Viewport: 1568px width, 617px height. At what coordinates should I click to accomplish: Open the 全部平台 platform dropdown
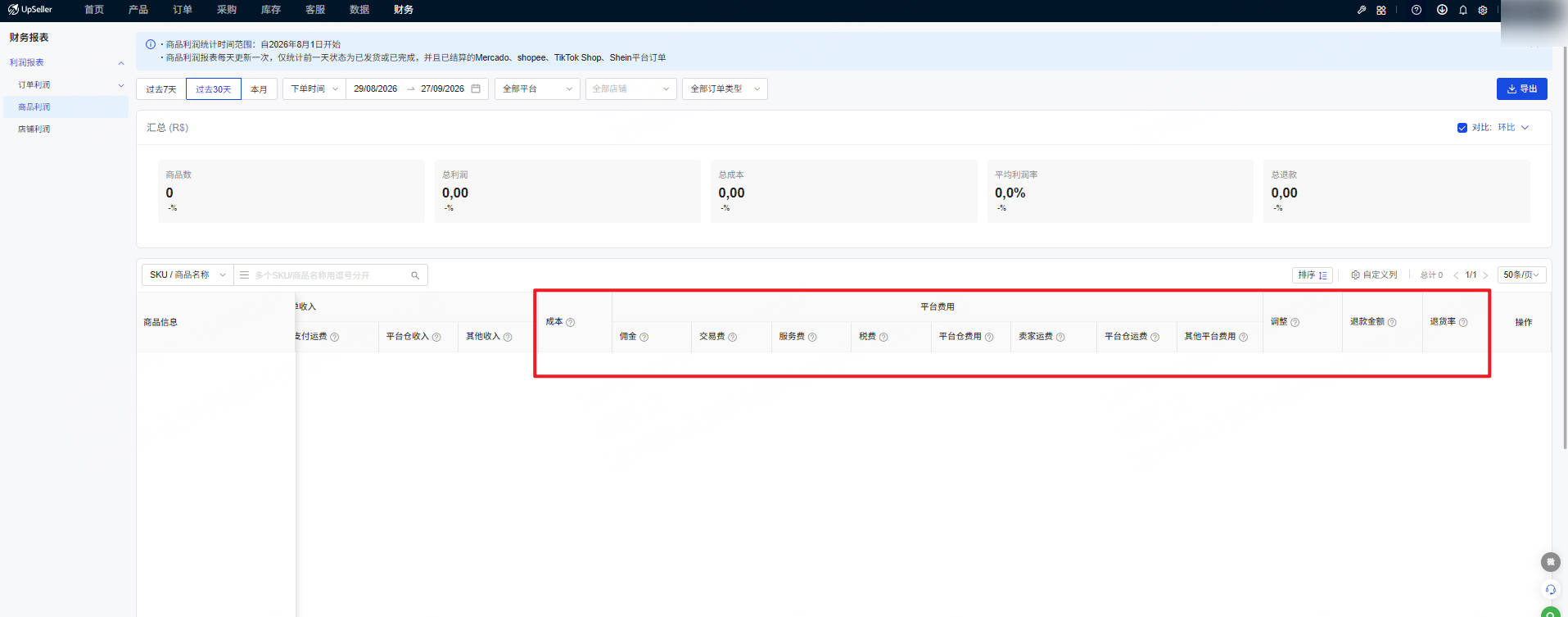click(537, 88)
